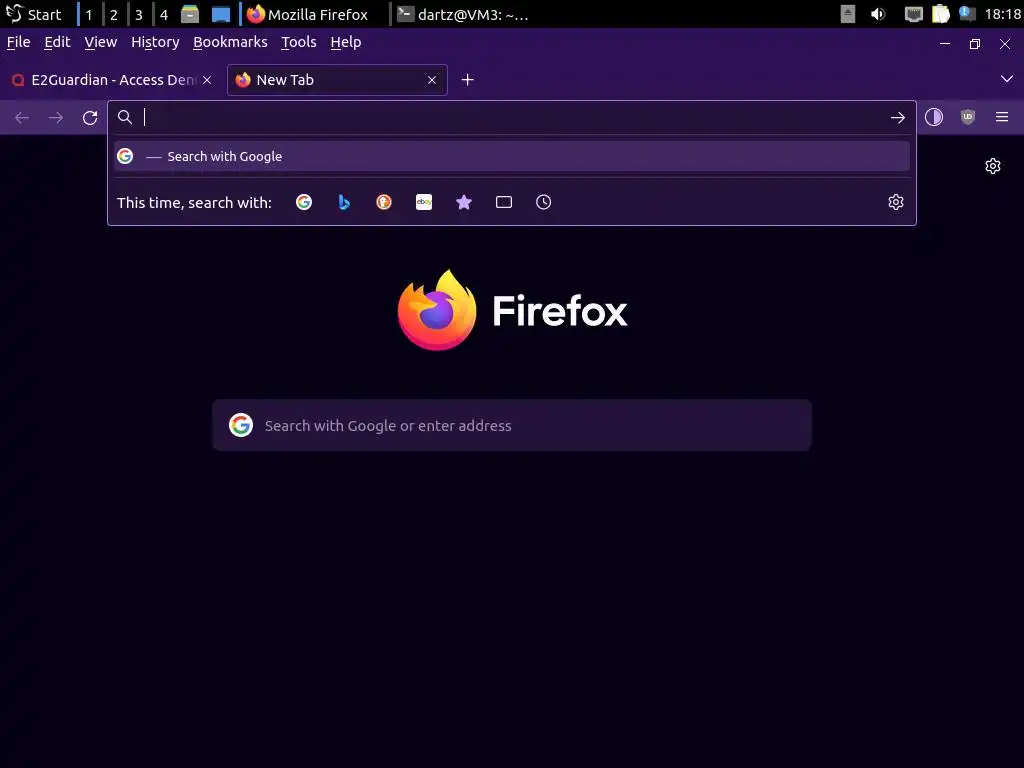This screenshot has width=1024, height=768.
Task: Click the 18:18 clock in taskbar
Action: 1002,14
